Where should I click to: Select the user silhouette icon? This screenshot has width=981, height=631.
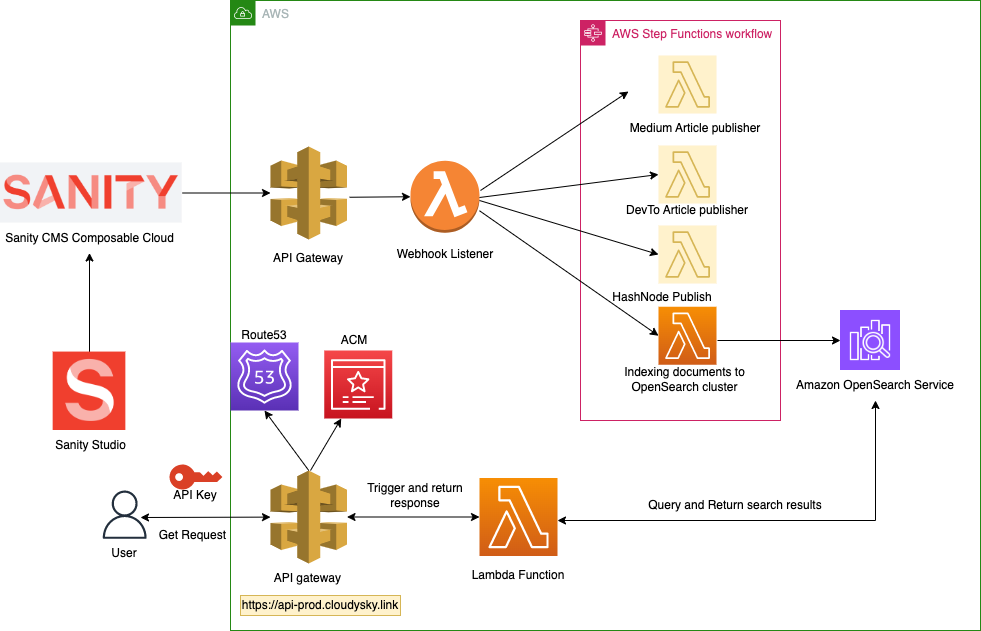click(x=124, y=515)
